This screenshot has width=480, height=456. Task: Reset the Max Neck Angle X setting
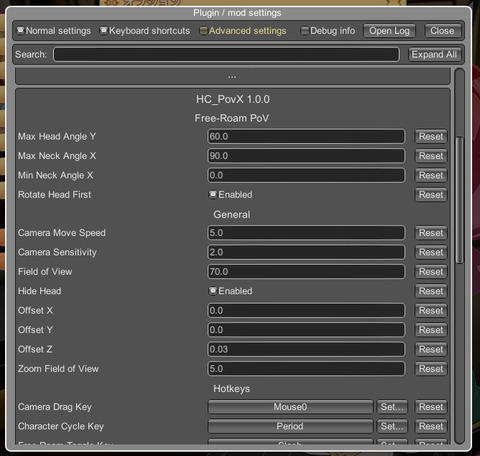coord(431,156)
